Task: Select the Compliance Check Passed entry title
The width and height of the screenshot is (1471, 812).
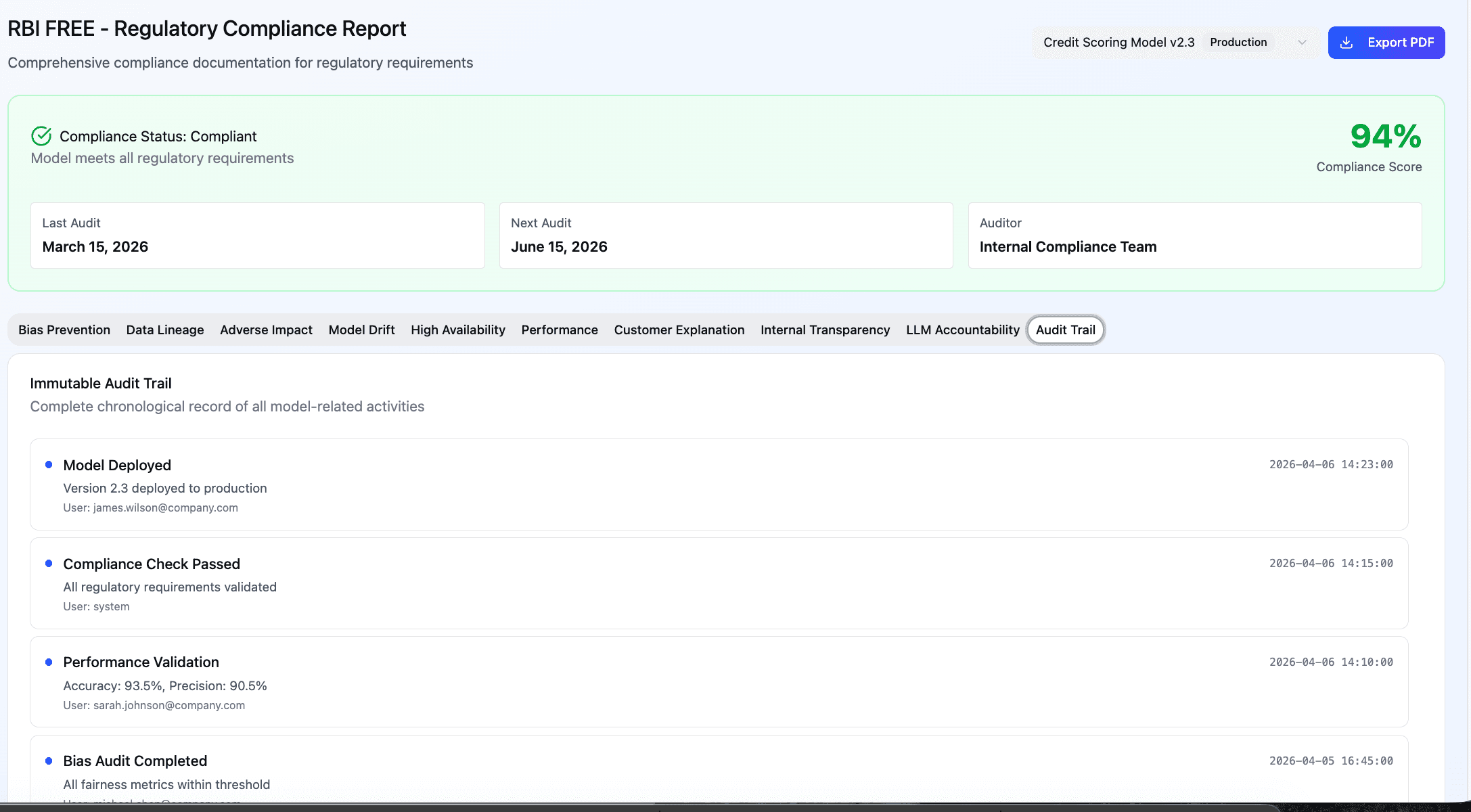Action: click(x=152, y=564)
